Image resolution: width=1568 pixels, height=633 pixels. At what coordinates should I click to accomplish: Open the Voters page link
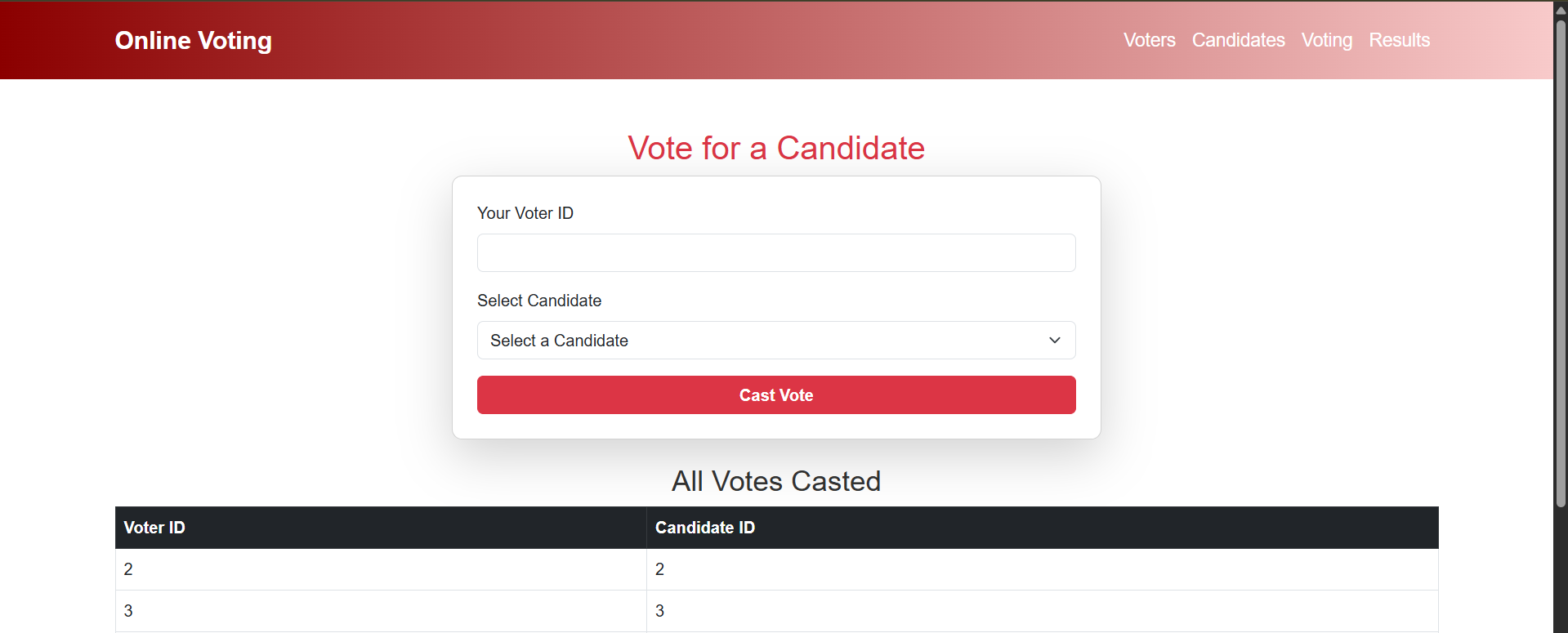pyautogui.click(x=1149, y=40)
